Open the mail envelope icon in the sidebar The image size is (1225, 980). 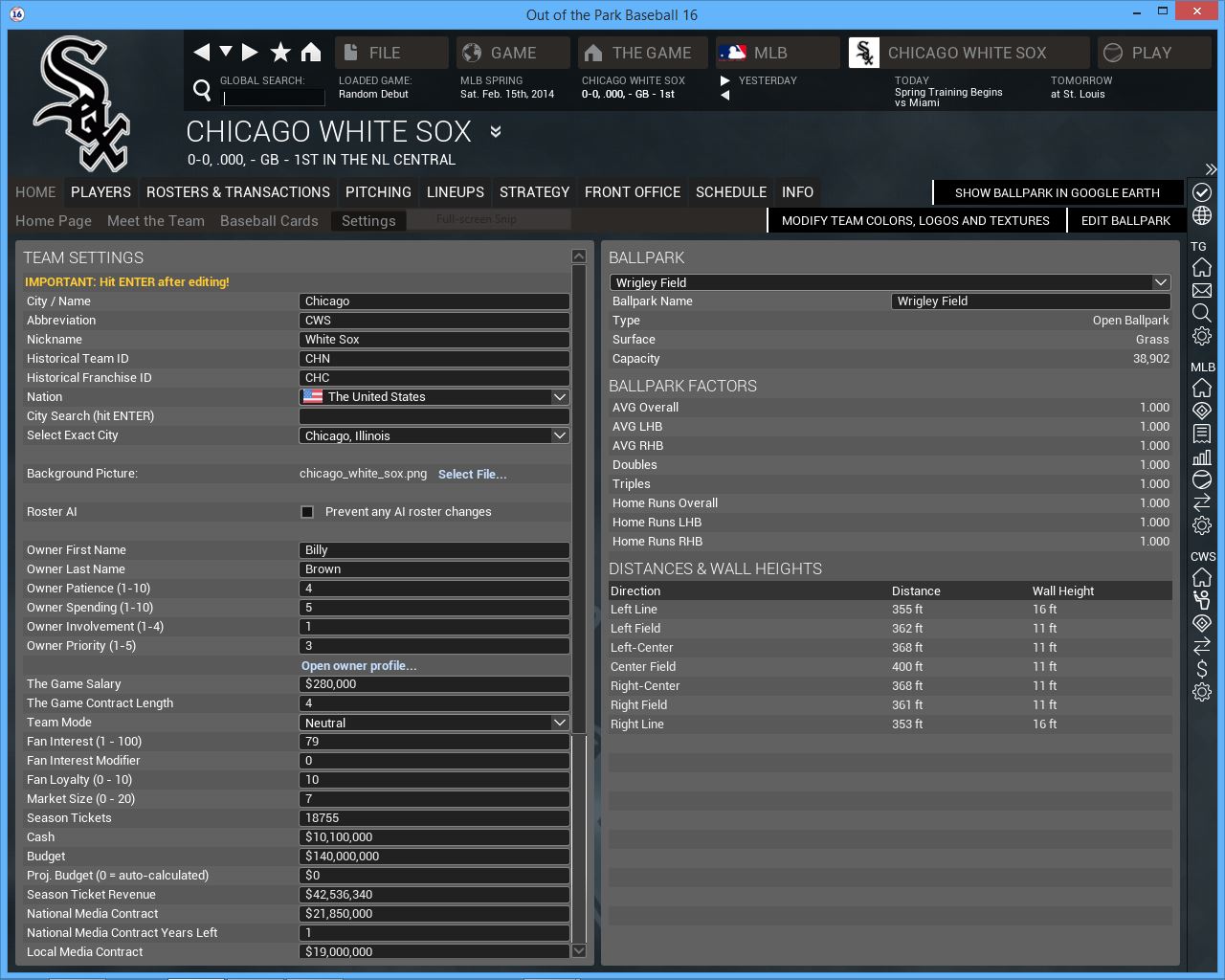tap(1202, 290)
